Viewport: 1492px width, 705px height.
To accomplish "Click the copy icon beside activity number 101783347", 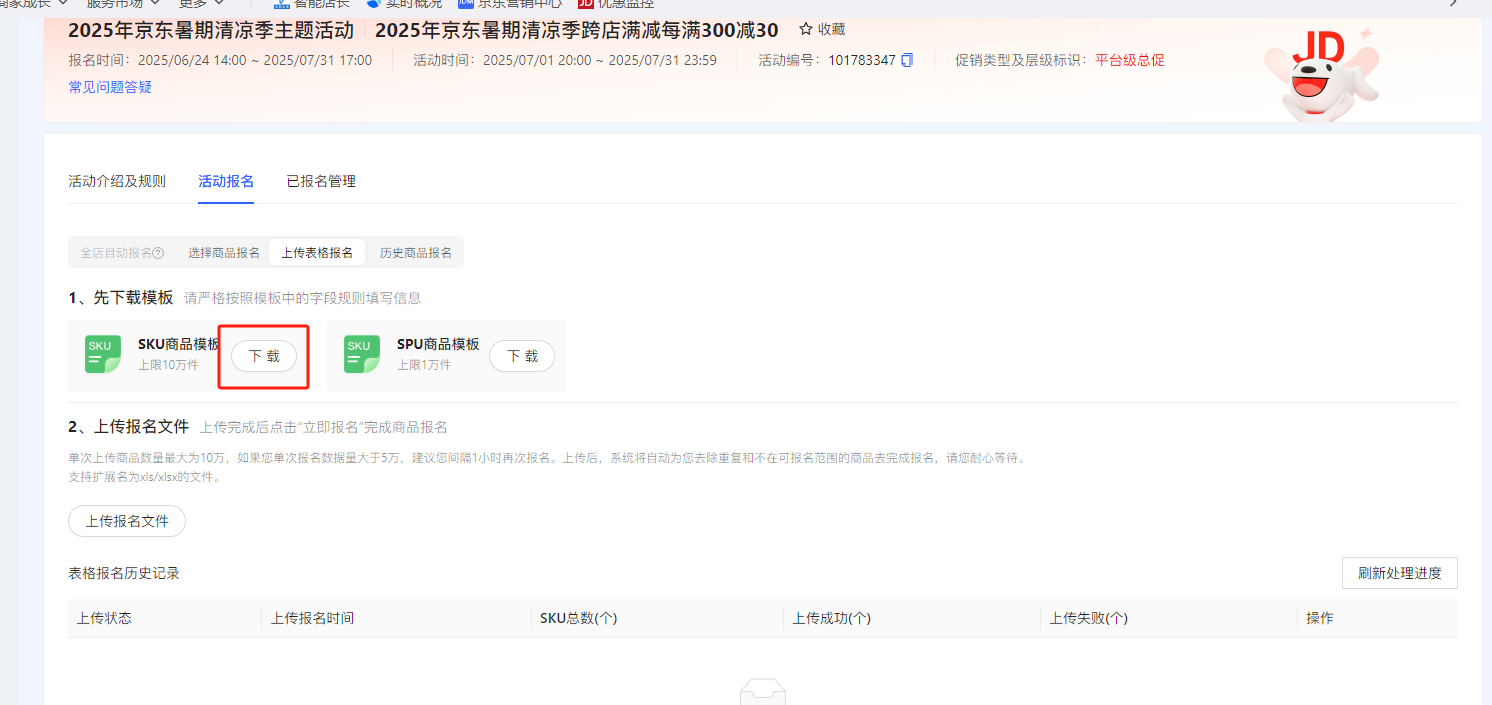I will pos(907,60).
